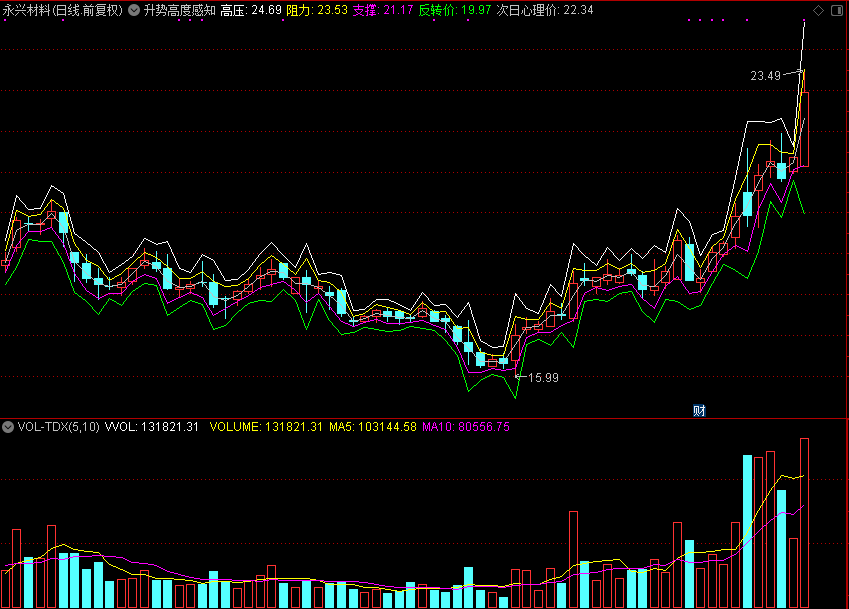Select the latest red candlestick at chart right
This screenshot has width=849, height=609.
pos(805,129)
